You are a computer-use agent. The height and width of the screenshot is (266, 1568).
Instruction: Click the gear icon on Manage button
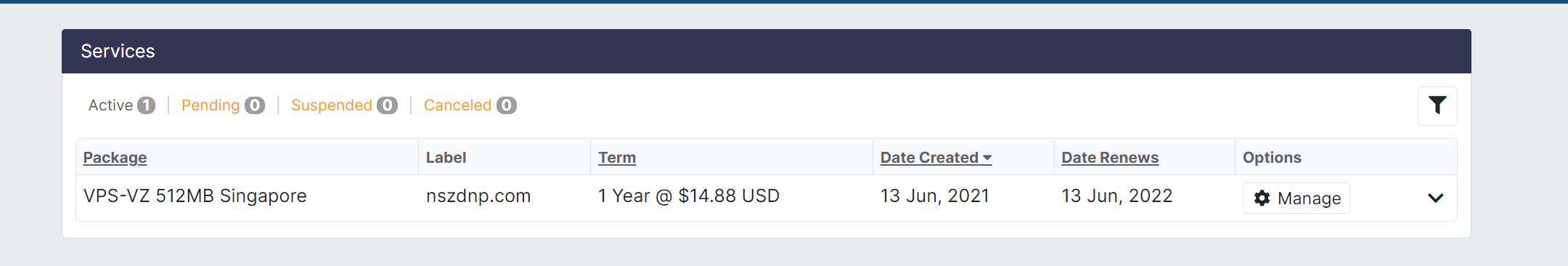click(1262, 198)
